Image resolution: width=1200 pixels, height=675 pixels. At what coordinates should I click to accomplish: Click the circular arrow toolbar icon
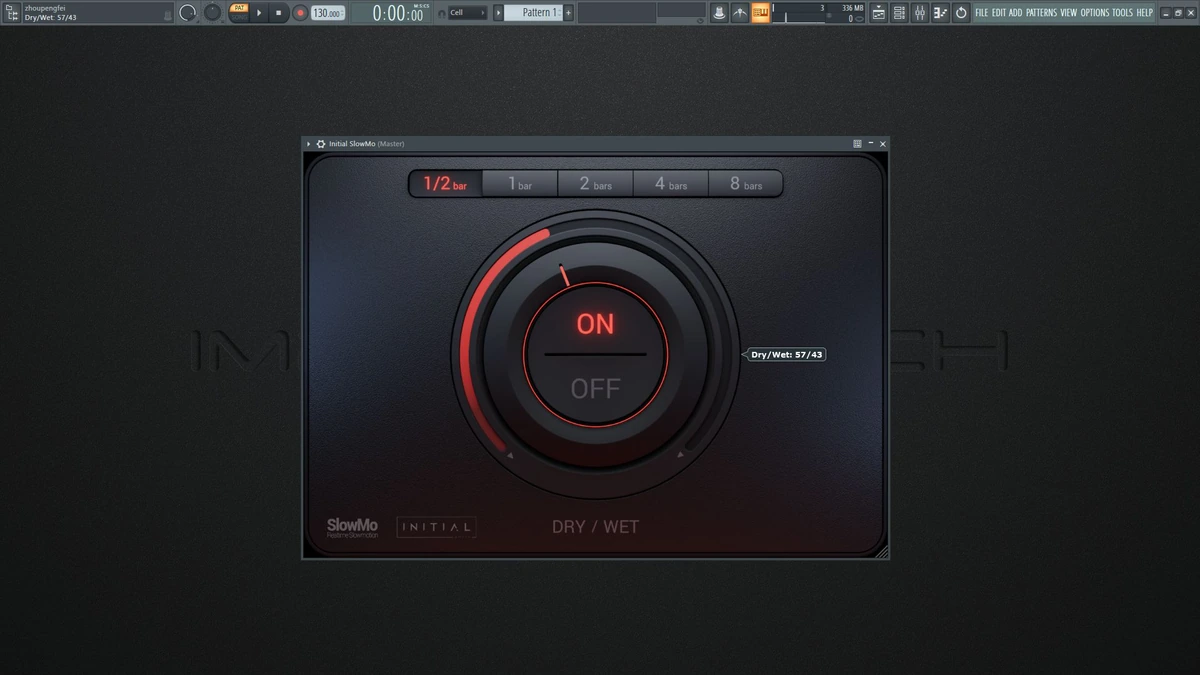click(961, 13)
